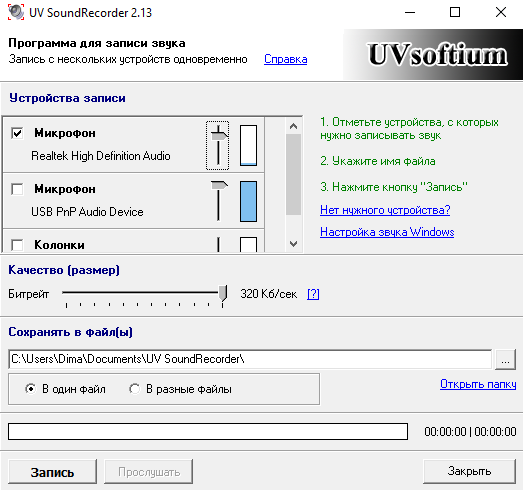Click the device list scrollbar thumb

click(x=294, y=175)
